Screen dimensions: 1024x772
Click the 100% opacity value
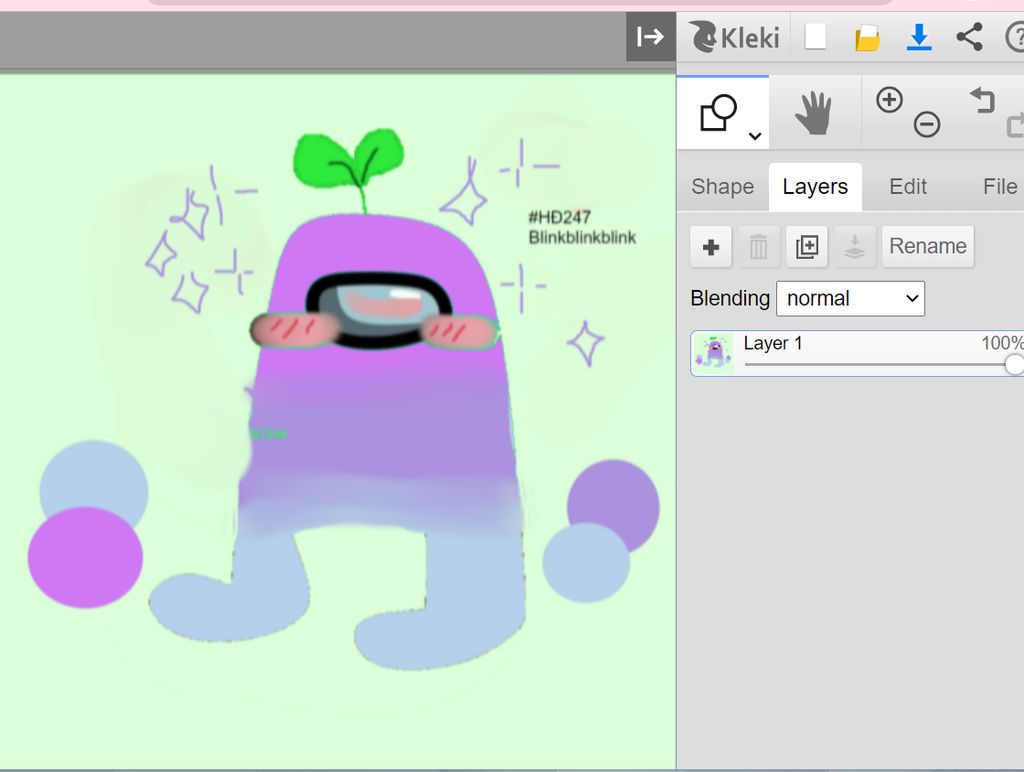1002,343
